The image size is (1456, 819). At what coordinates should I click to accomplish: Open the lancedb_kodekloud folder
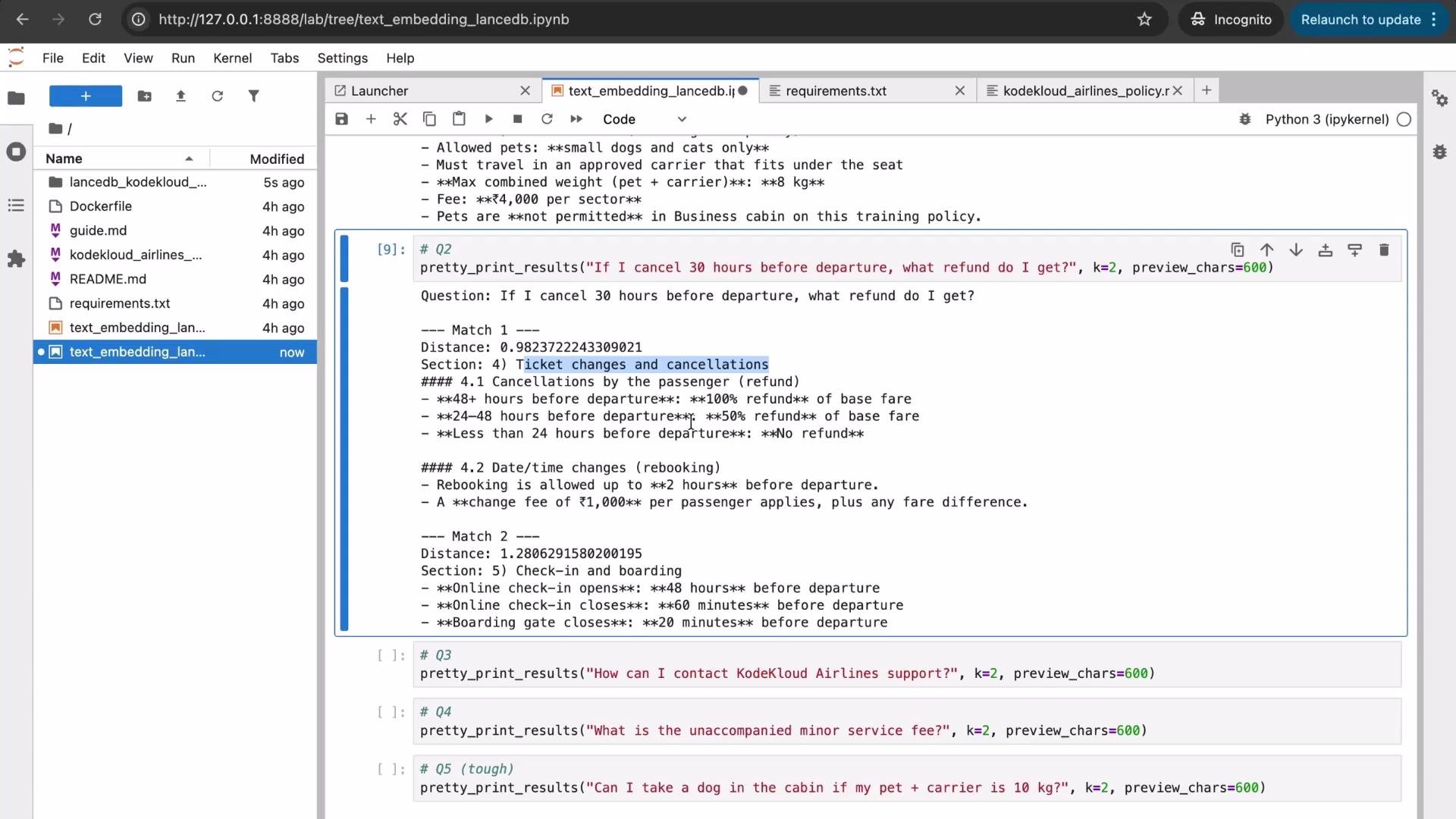coord(175,182)
